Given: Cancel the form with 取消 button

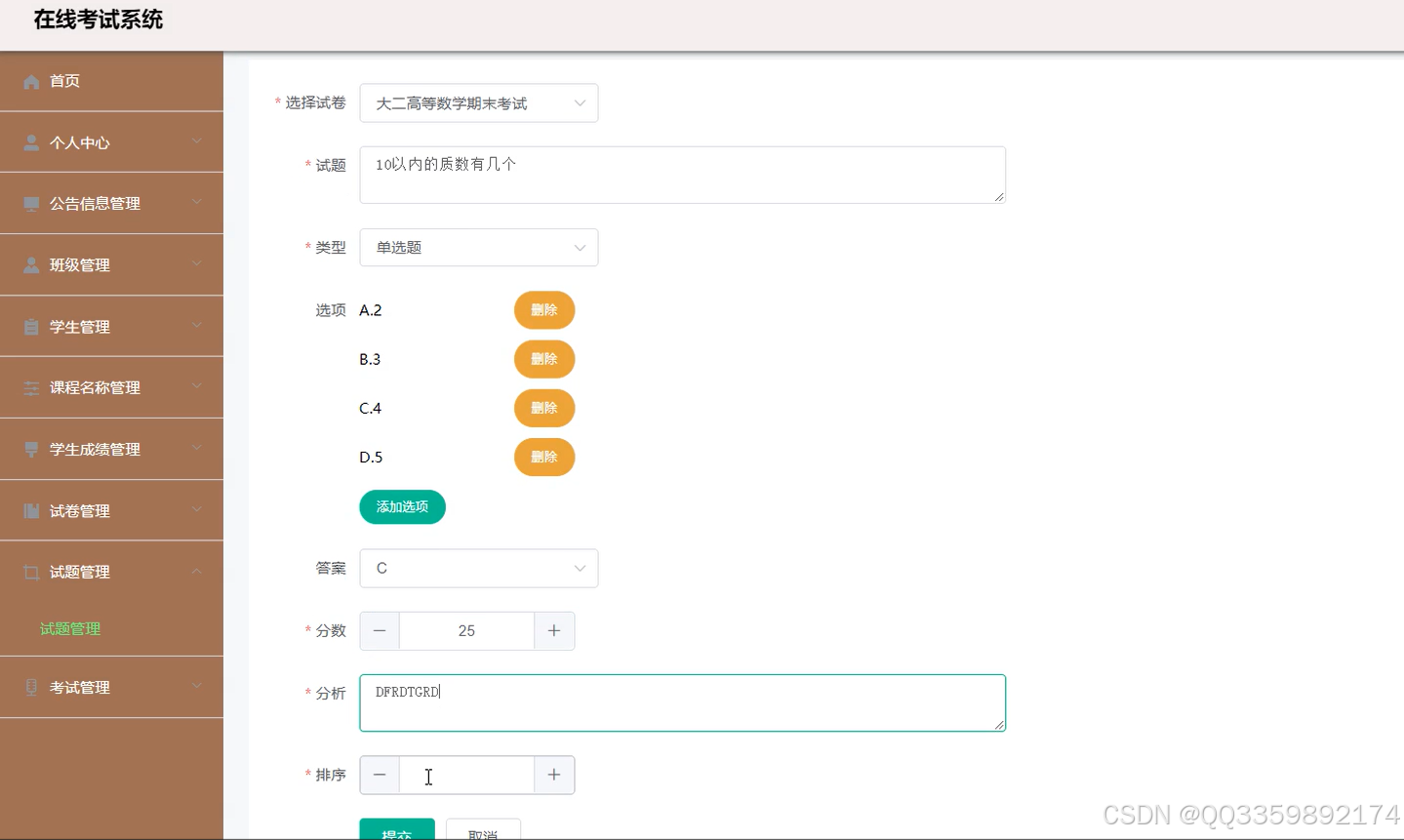Looking at the screenshot, I should tap(483, 829).
